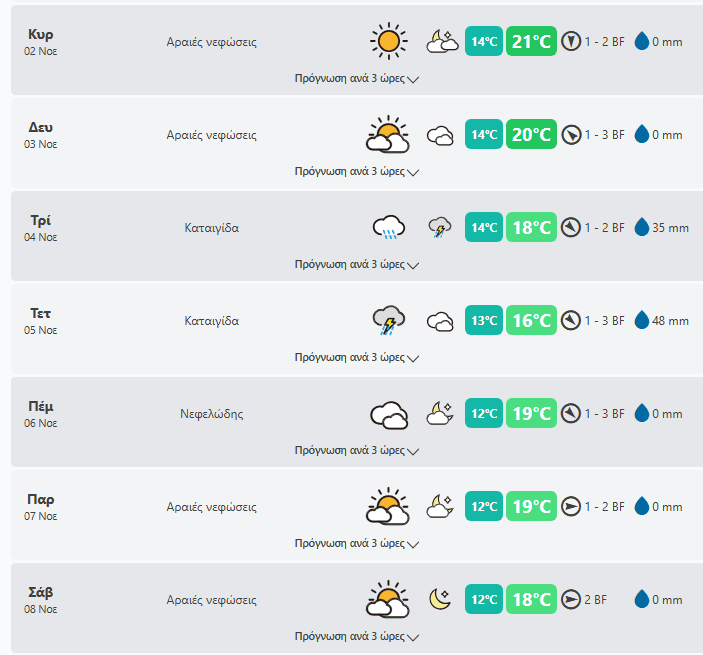Click the 13°C low temperature badge for Wednesday
The image size is (703, 655).
[x=484, y=321]
